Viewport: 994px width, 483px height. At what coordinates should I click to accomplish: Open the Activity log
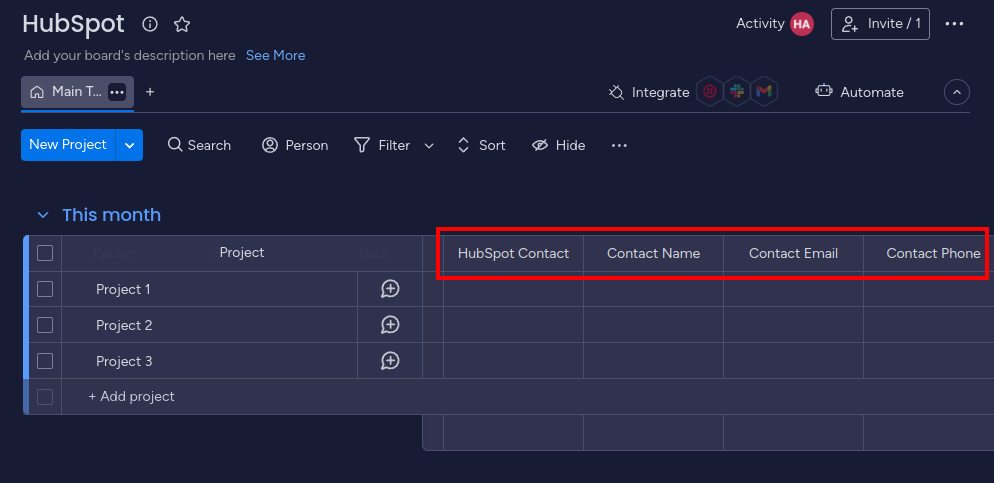[x=760, y=24]
